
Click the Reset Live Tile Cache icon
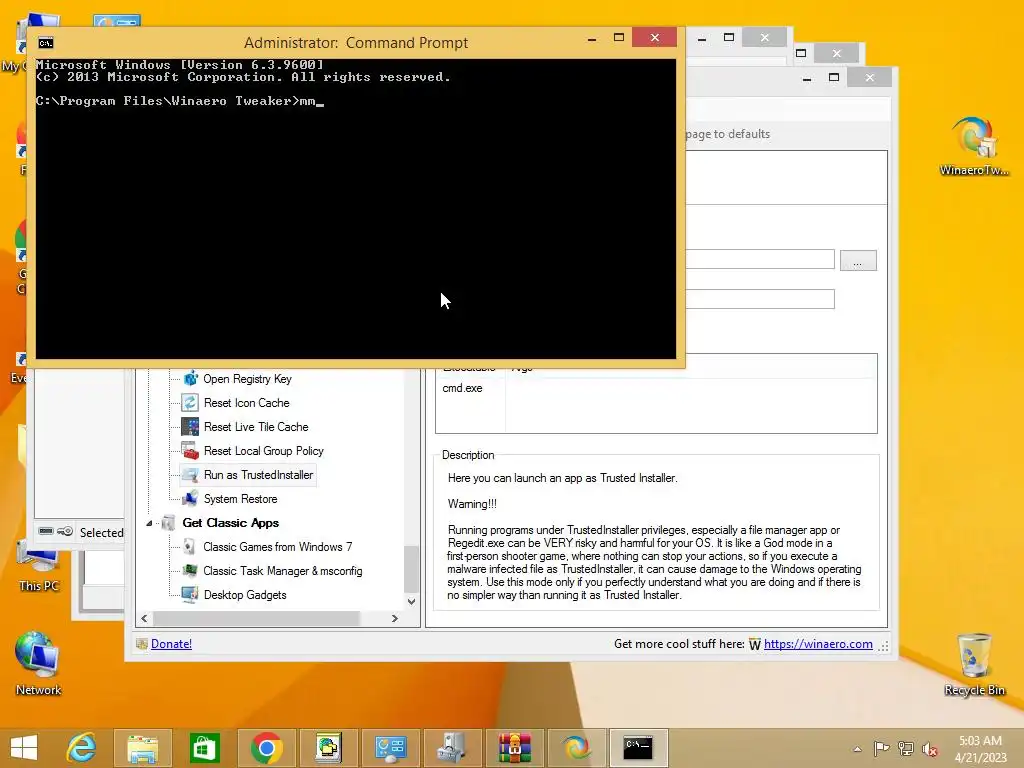[x=190, y=426]
